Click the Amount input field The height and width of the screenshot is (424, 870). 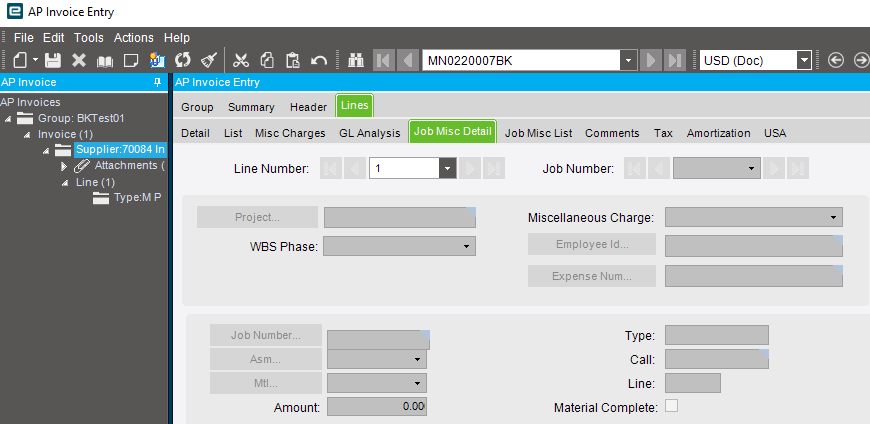[377, 407]
